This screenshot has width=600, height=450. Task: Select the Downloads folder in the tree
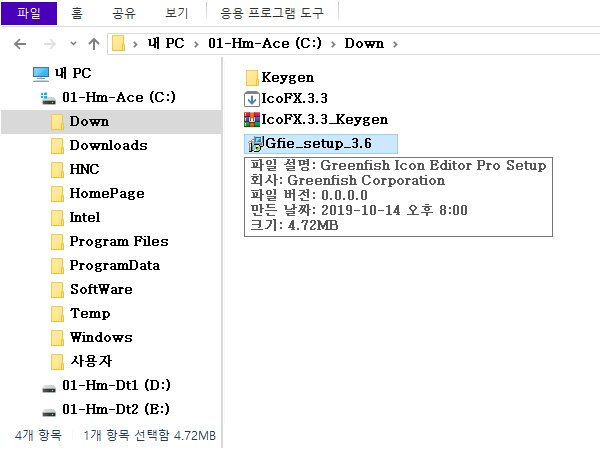pyautogui.click(x=108, y=145)
